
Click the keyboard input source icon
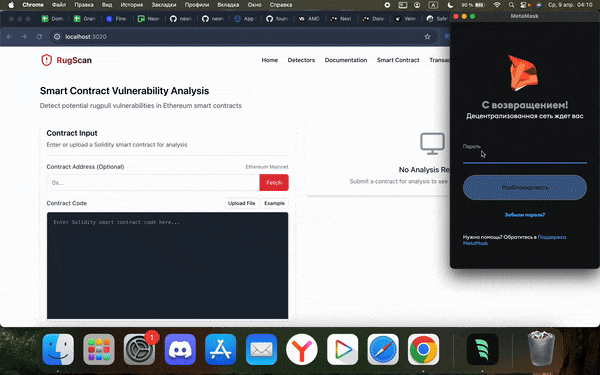433,5
